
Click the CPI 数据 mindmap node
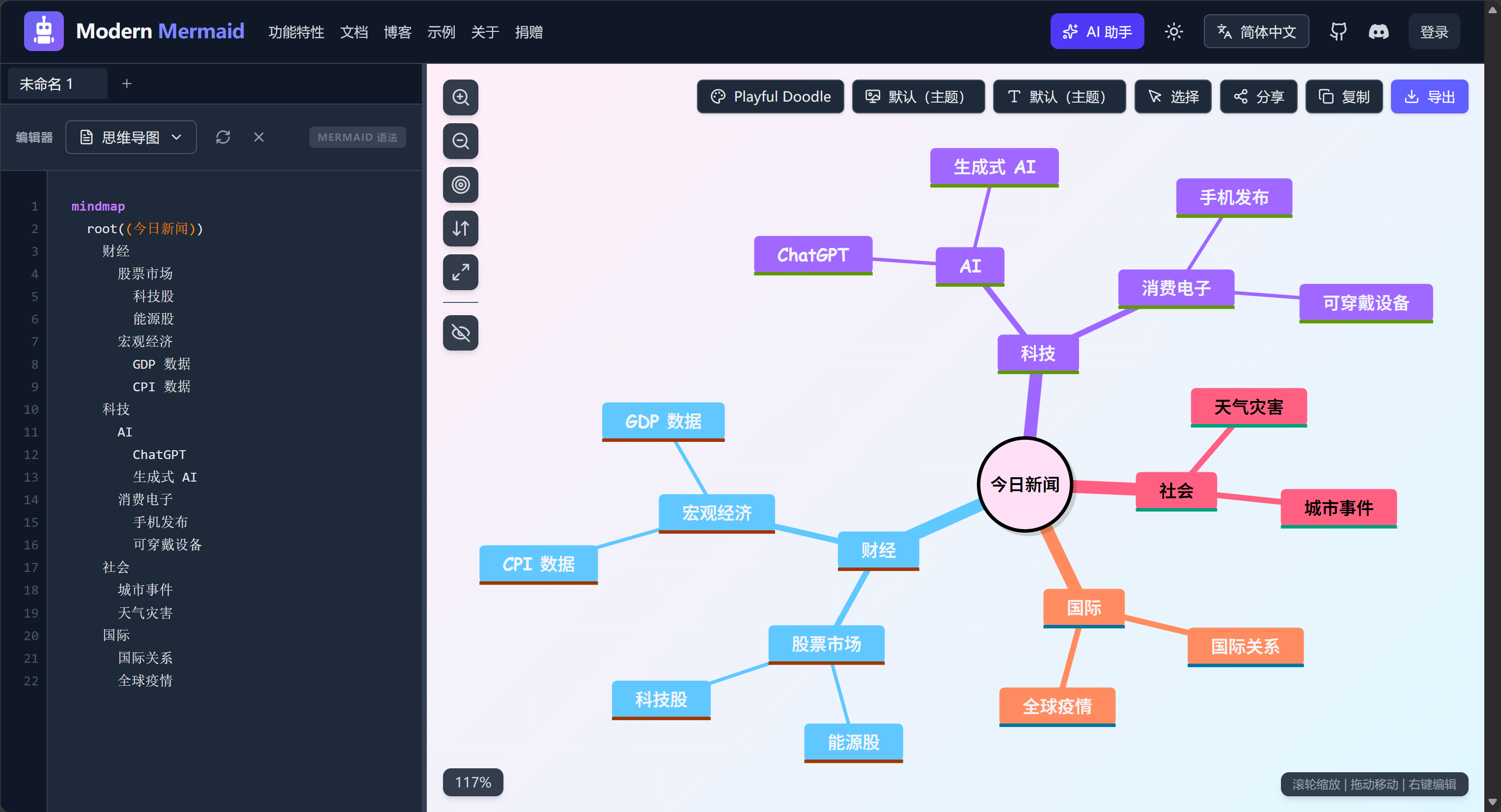(x=538, y=565)
